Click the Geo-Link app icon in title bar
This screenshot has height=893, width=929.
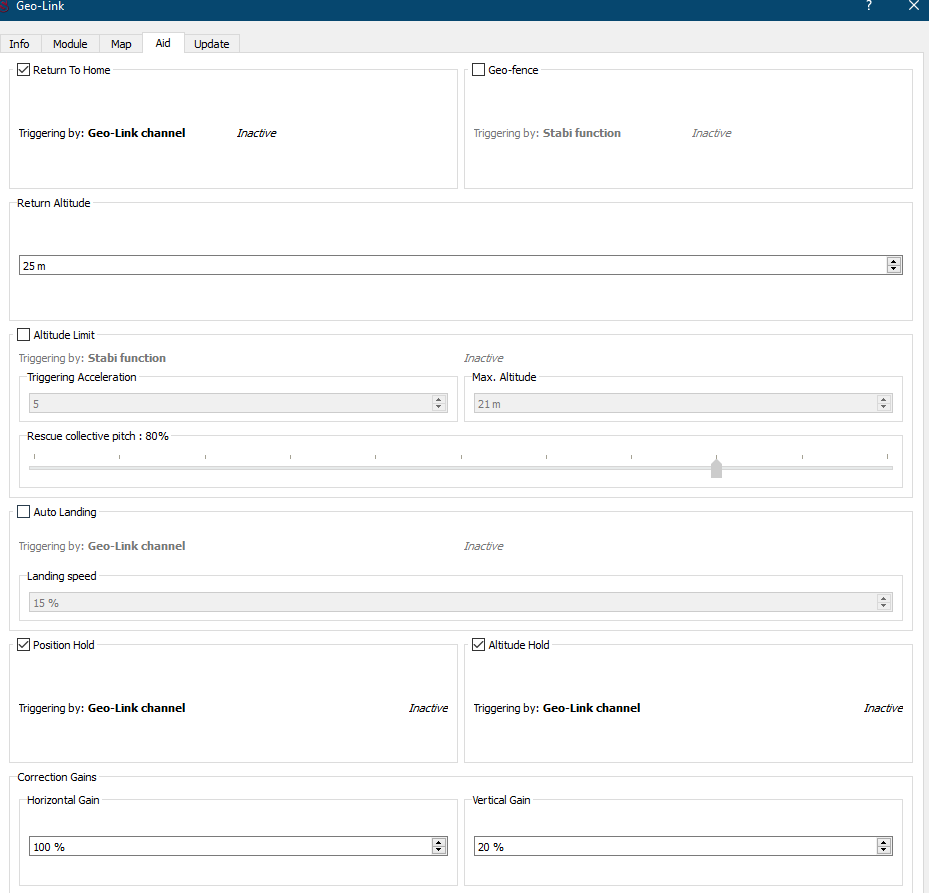(x=6, y=6)
